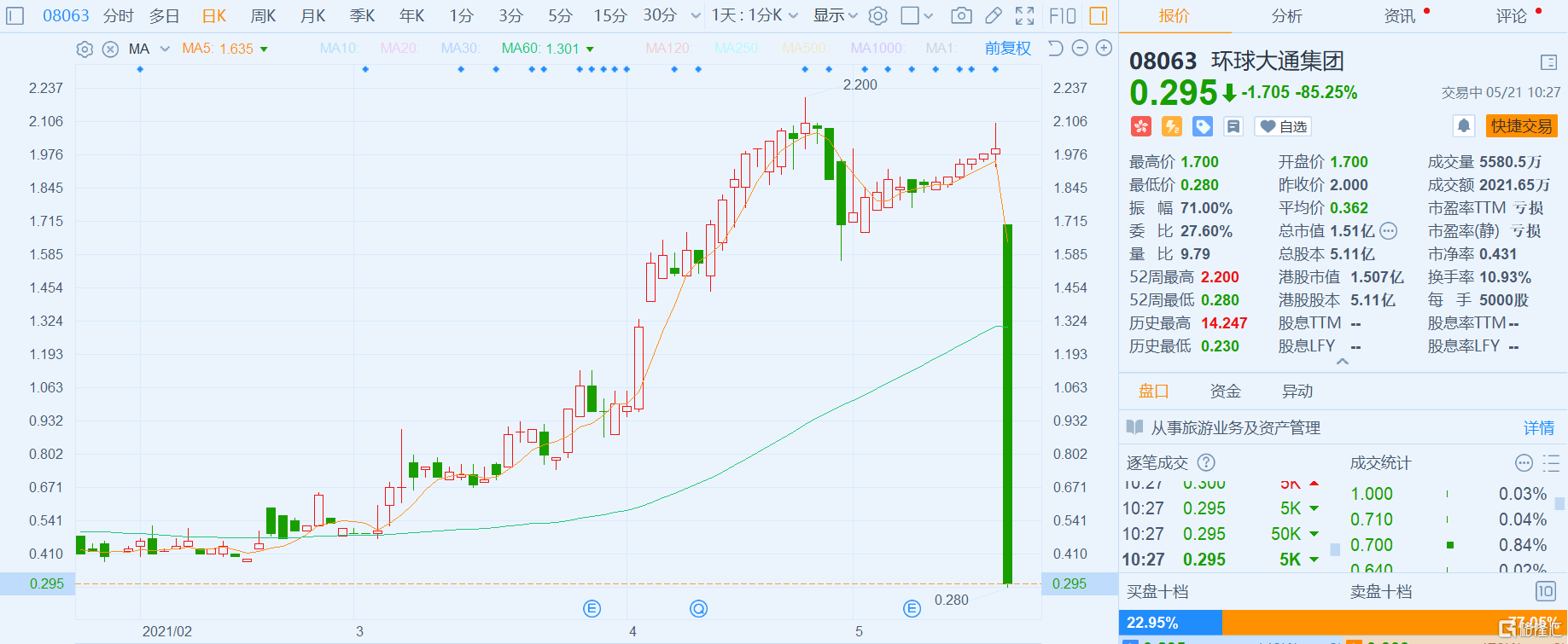The image size is (1568, 644).
Task: Switch to the 周K weekly chart
Action: (263, 15)
